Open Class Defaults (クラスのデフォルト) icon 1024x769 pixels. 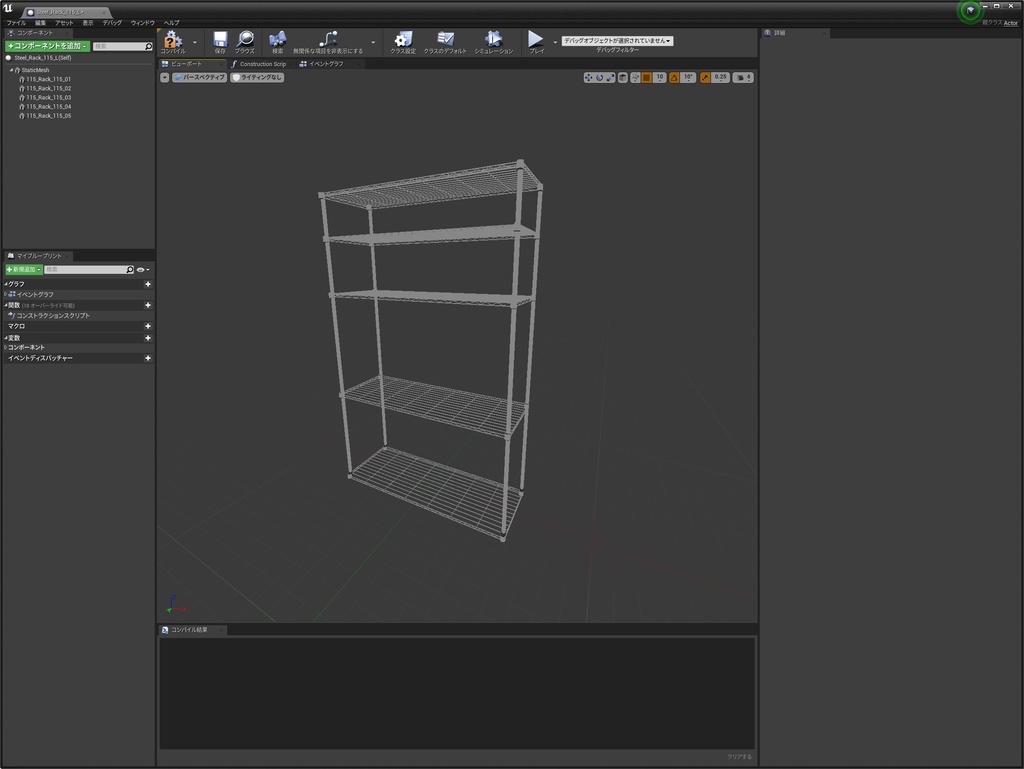(x=445, y=40)
